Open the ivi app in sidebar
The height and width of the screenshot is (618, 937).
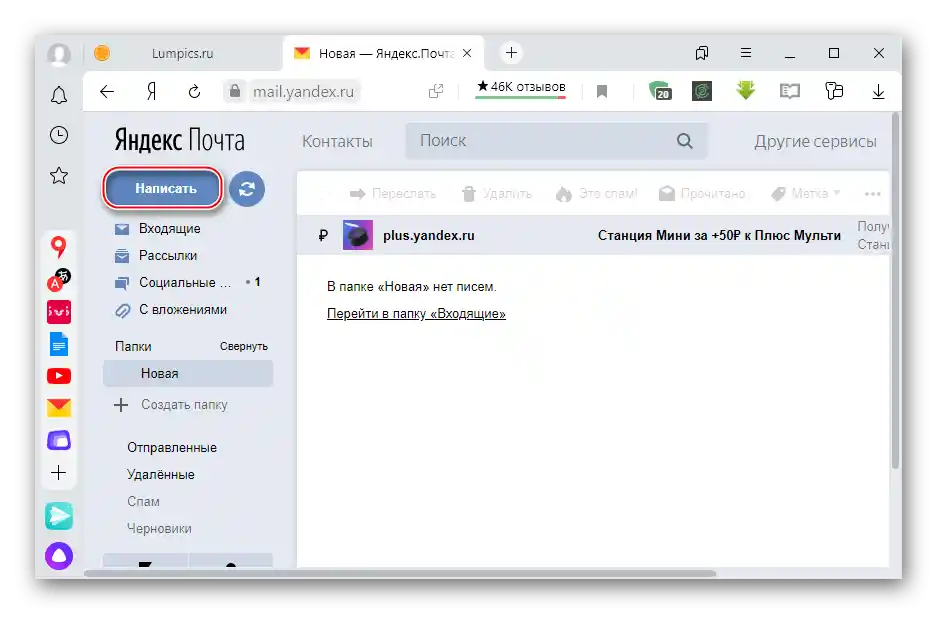[x=59, y=311]
